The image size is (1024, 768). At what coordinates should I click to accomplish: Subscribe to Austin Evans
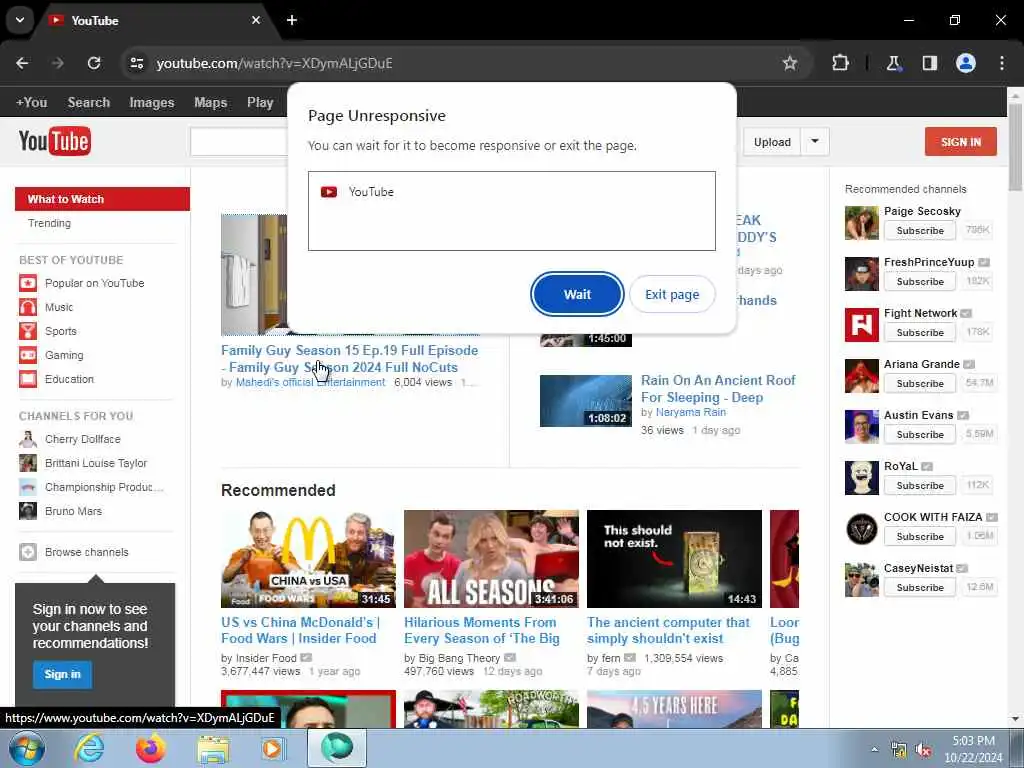[x=920, y=434]
